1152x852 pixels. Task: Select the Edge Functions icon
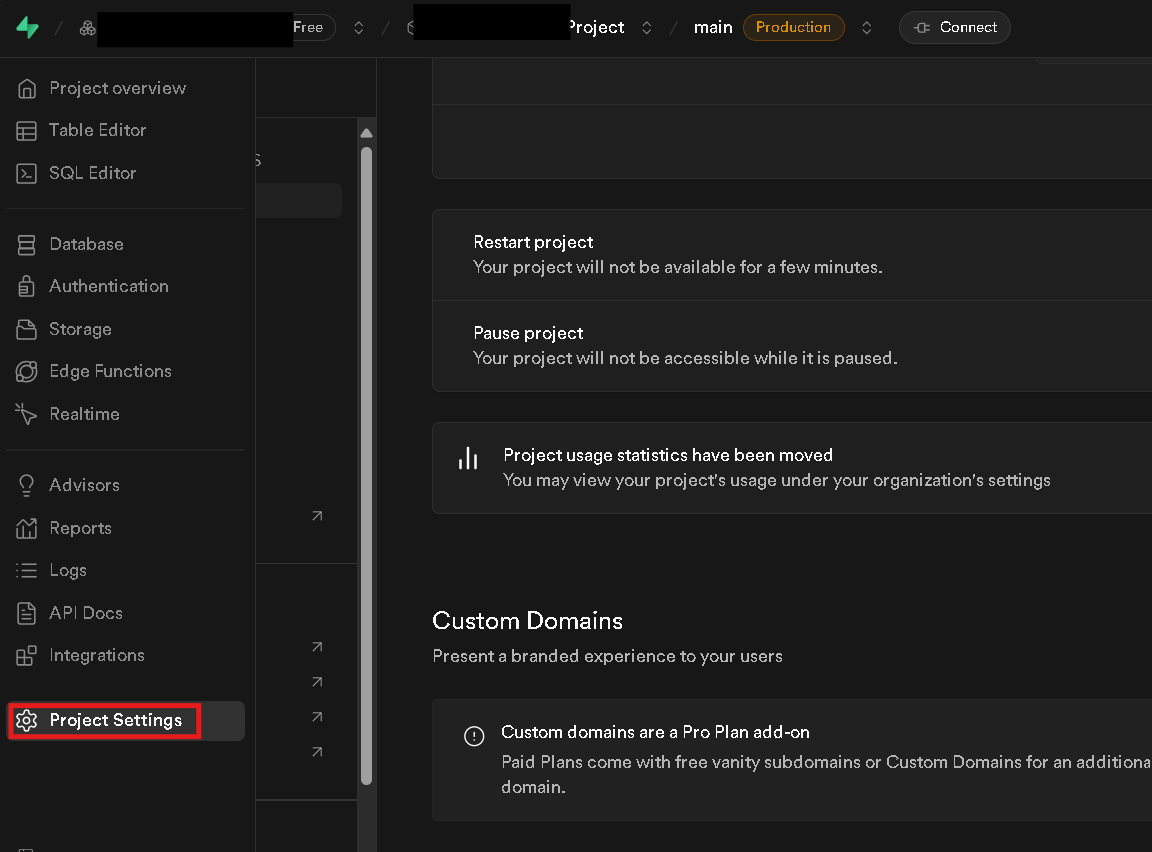click(110, 371)
